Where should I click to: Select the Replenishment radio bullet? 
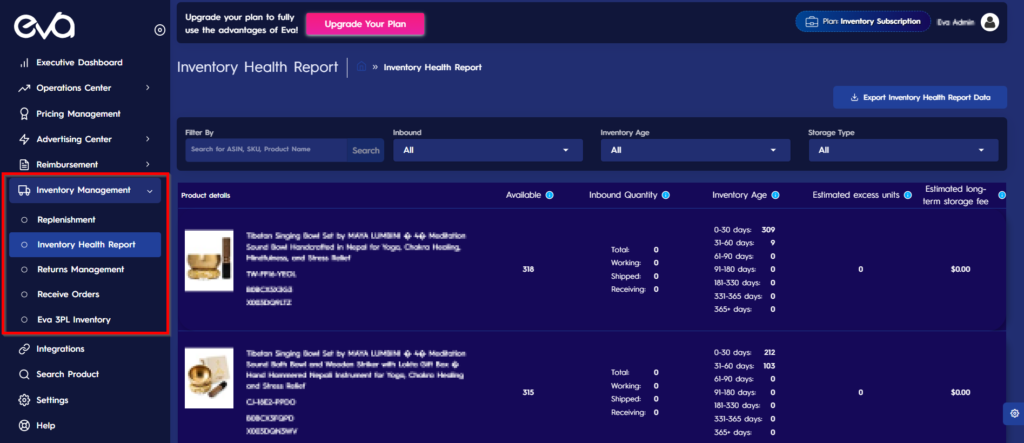[x=24, y=220]
